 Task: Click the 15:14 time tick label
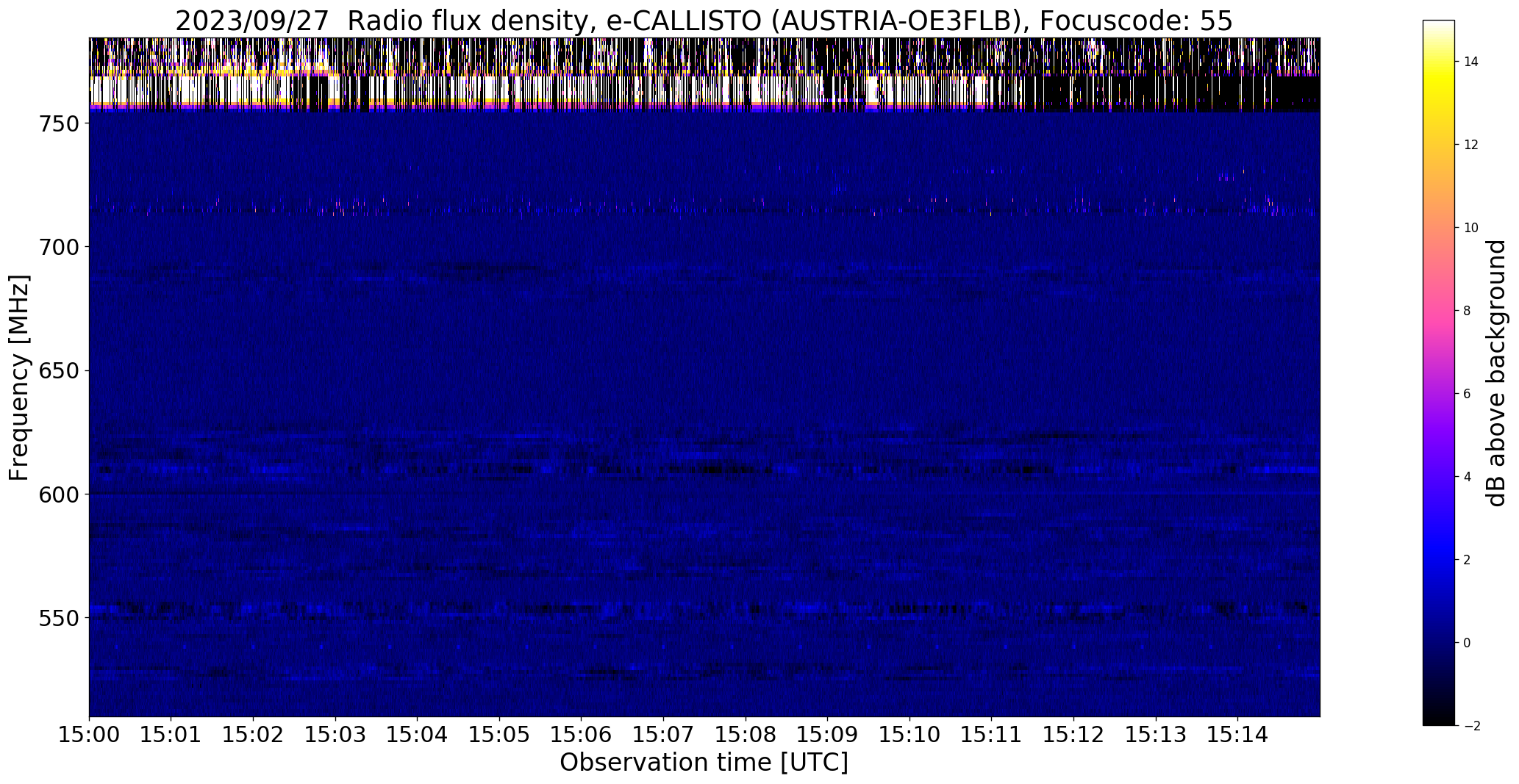point(1238,736)
